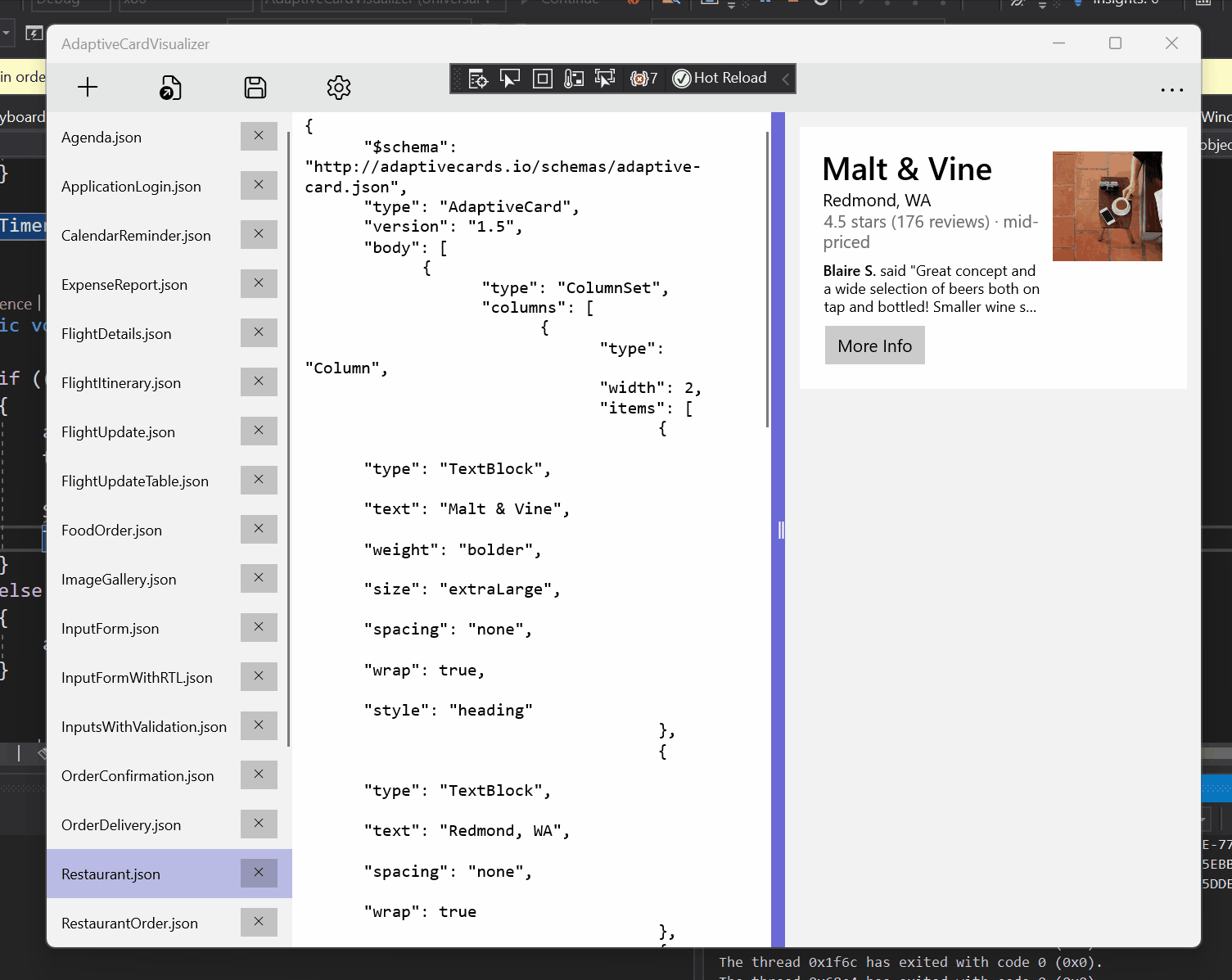Open the ellipsis overflow menu
The width and height of the screenshot is (1232, 980).
tap(1171, 90)
